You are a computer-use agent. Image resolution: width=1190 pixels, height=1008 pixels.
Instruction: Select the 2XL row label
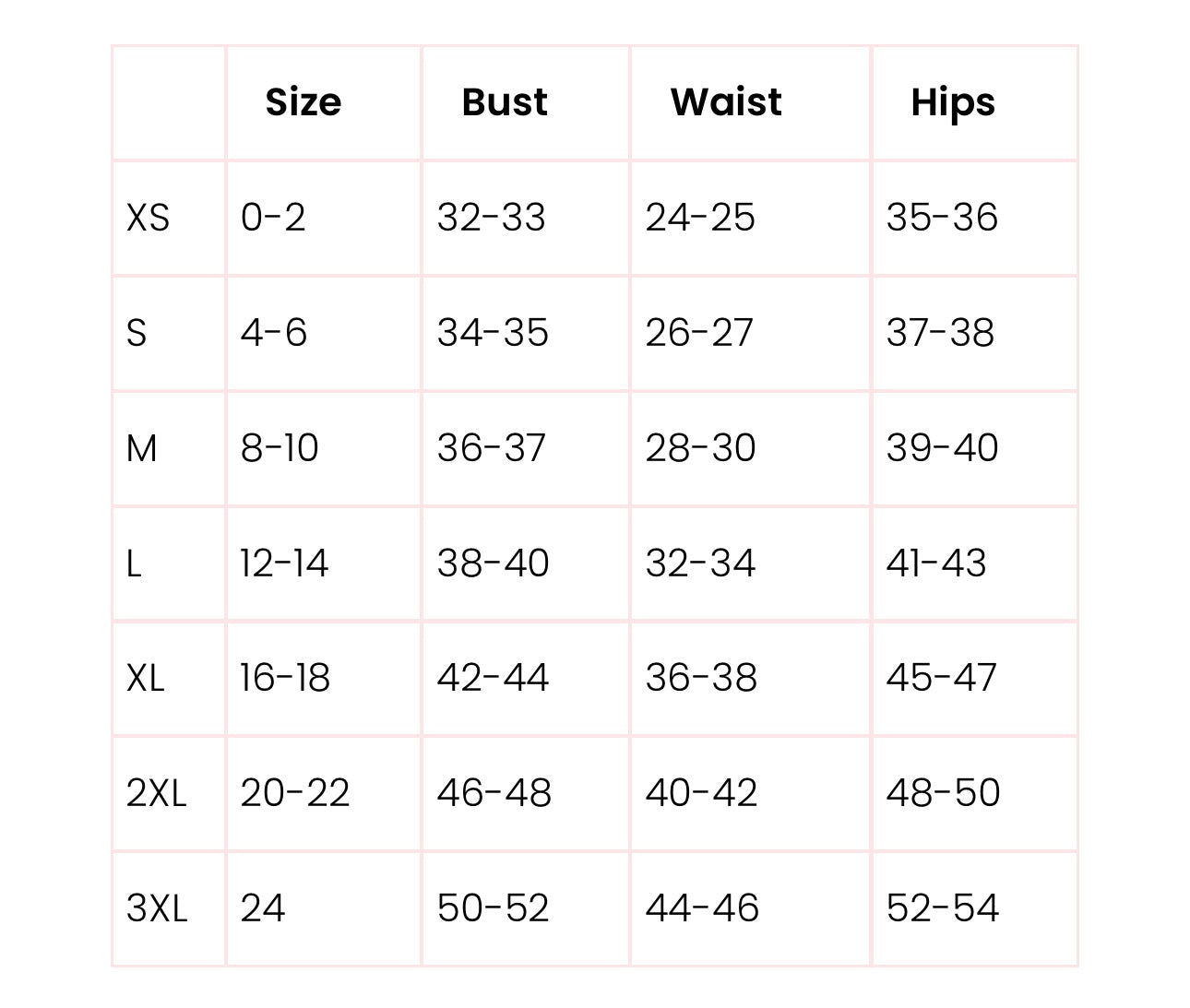(x=157, y=793)
